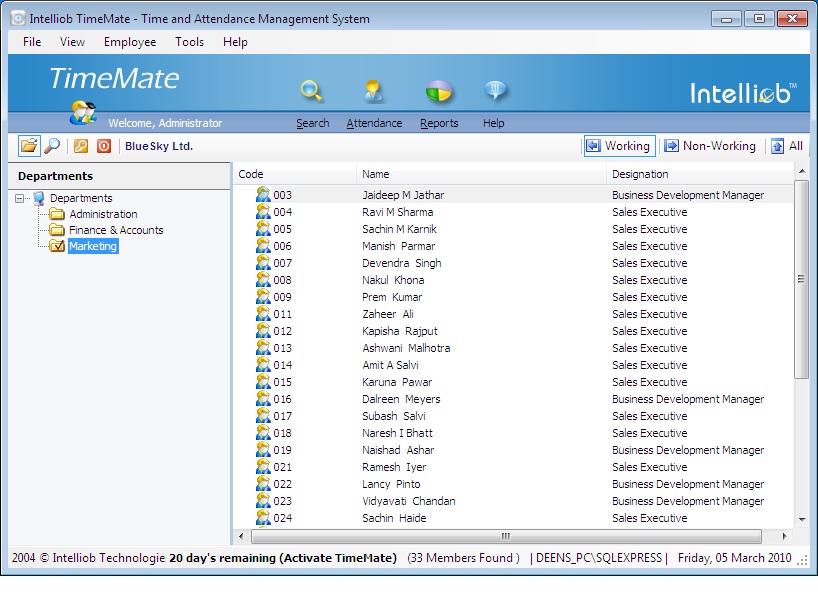This screenshot has width=818, height=614.
Task: Collapse the Departments tree root node
Action: pos(20,198)
